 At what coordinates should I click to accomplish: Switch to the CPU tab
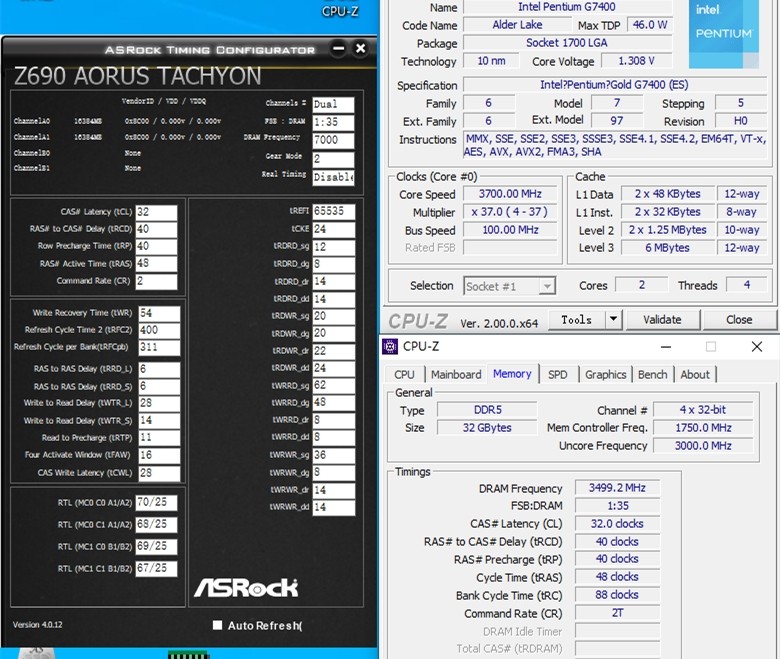404,374
